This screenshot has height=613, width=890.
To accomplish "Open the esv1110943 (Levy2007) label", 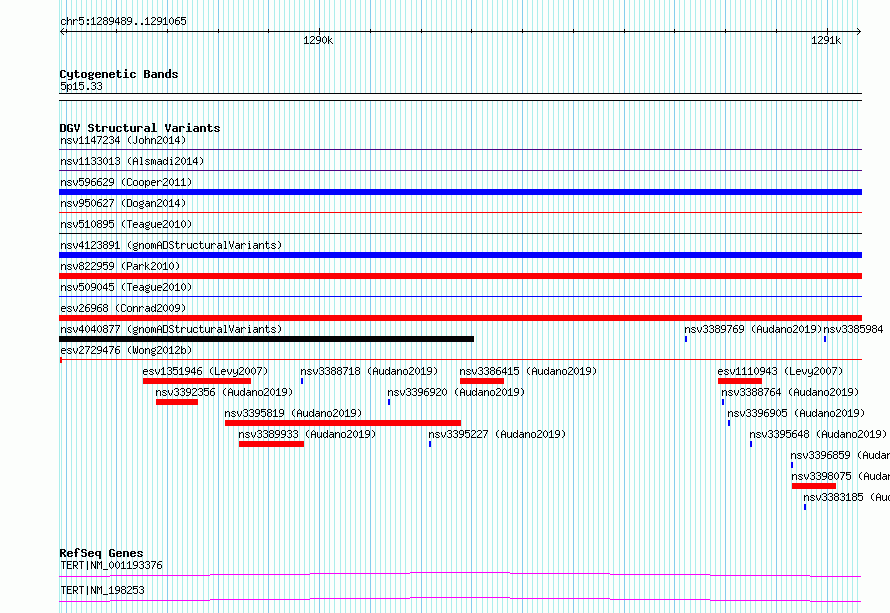I will click(x=780, y=371).
